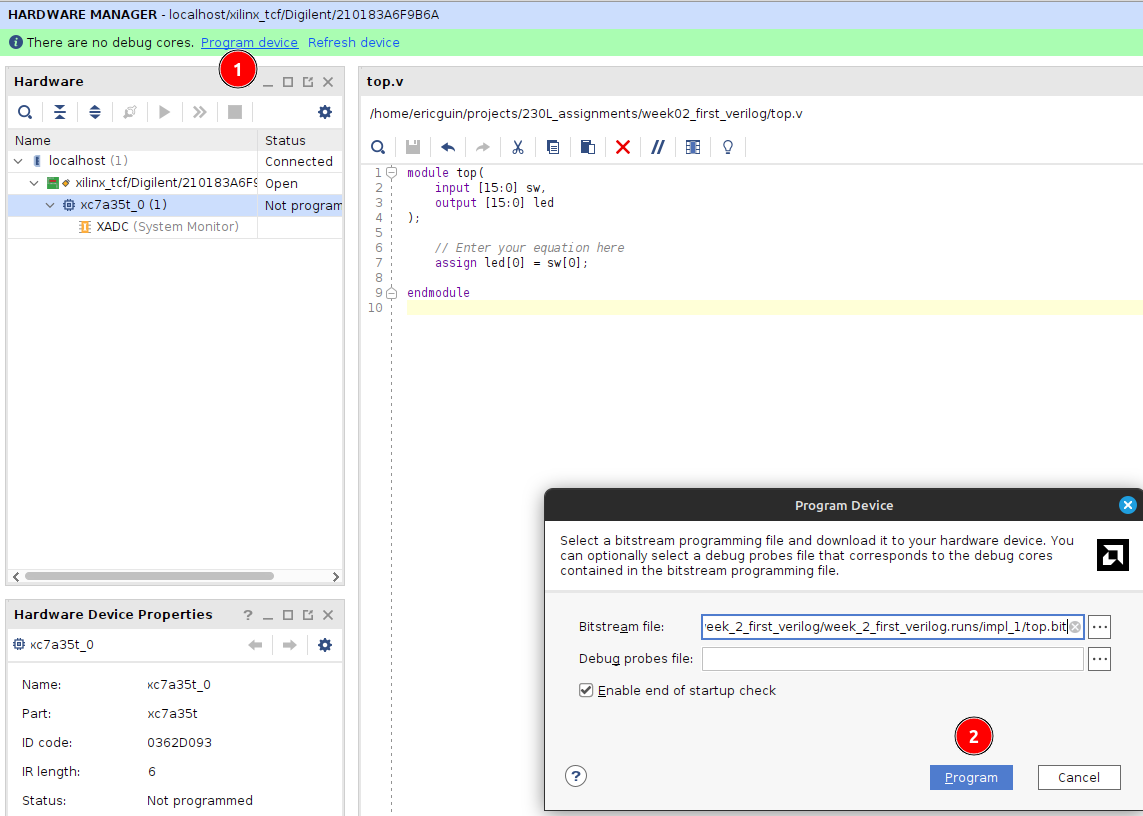
Task: Browse for bitstream file with ellipsis button
Action: tap(1100, 627)
